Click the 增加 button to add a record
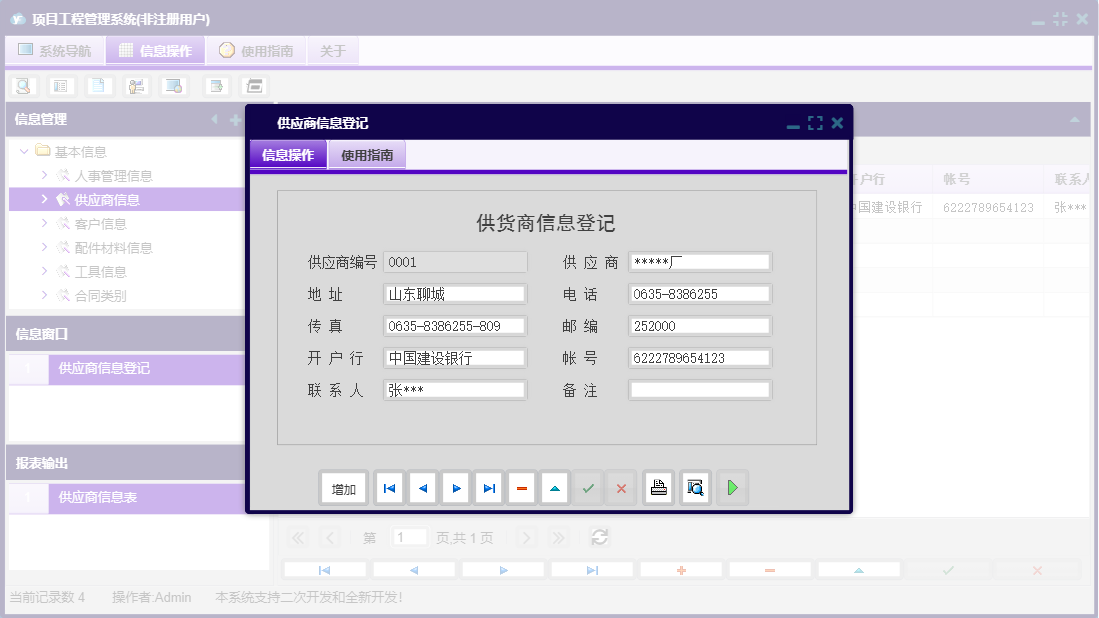The height and width of the screenshot is (618, 1099). click(343, 487)
